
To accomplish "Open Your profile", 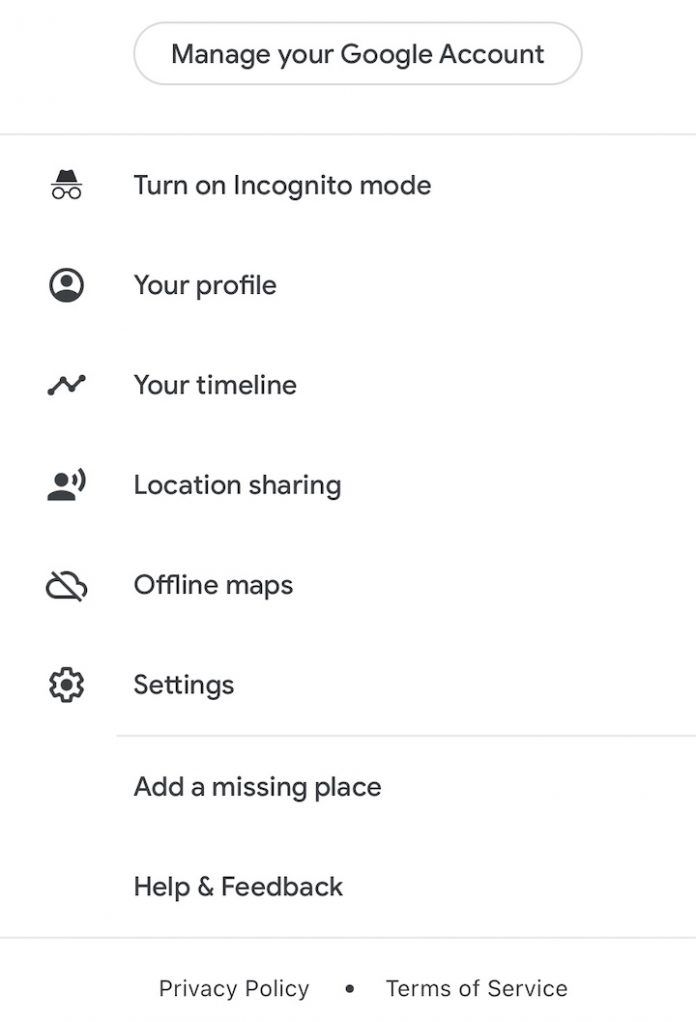I will tap(205, 285).
